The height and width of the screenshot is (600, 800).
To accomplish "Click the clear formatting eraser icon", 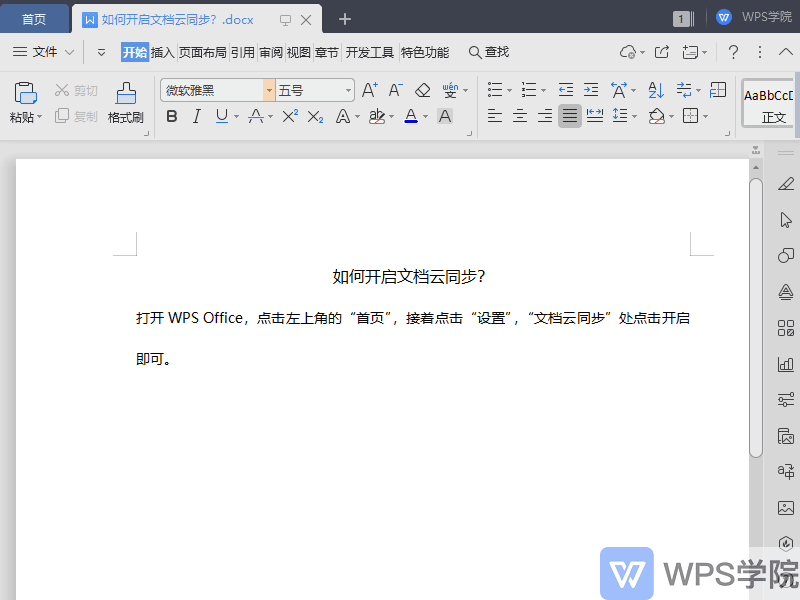I will 422,90.
